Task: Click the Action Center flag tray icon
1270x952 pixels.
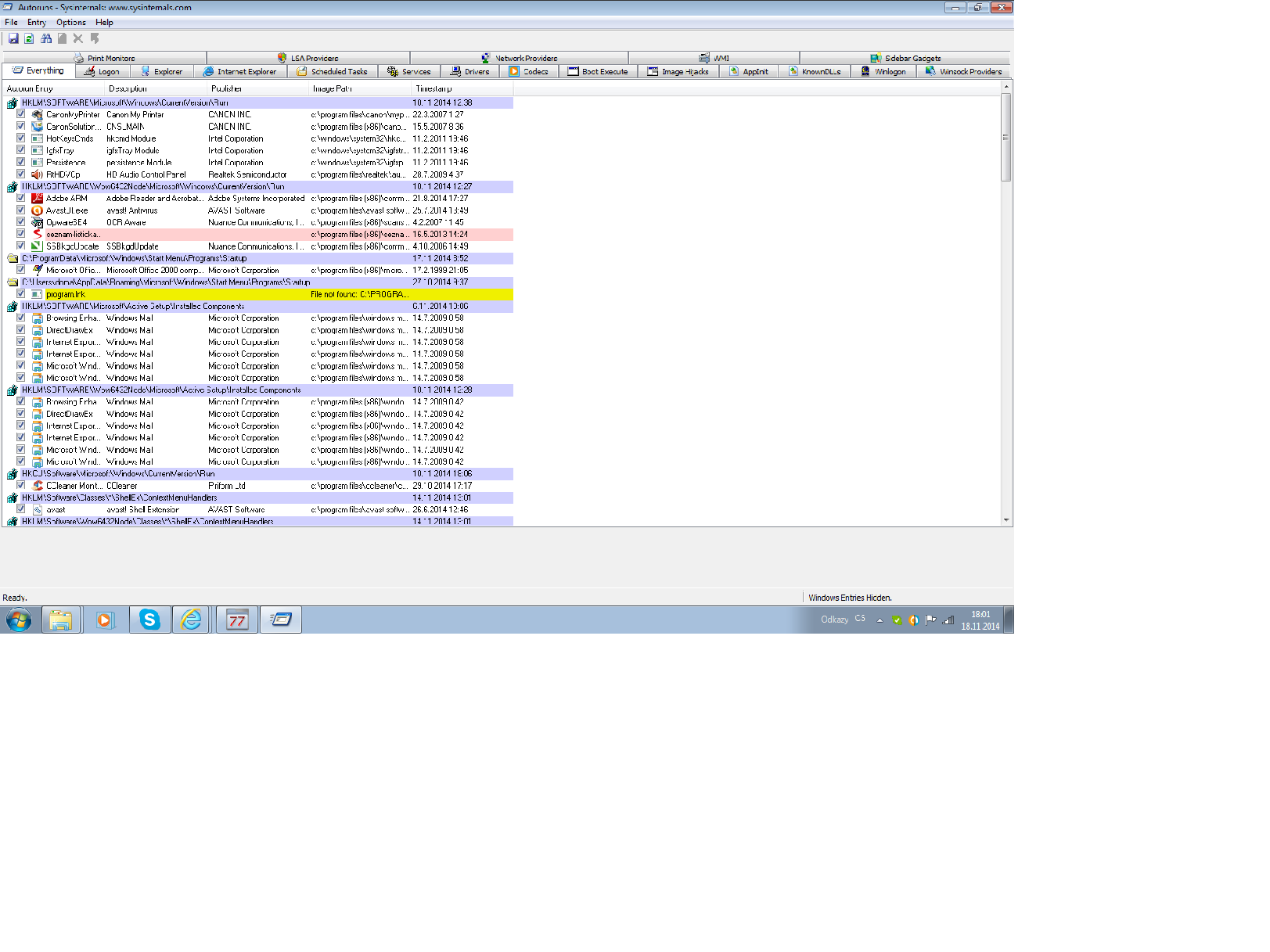Action: pos(930,620)
